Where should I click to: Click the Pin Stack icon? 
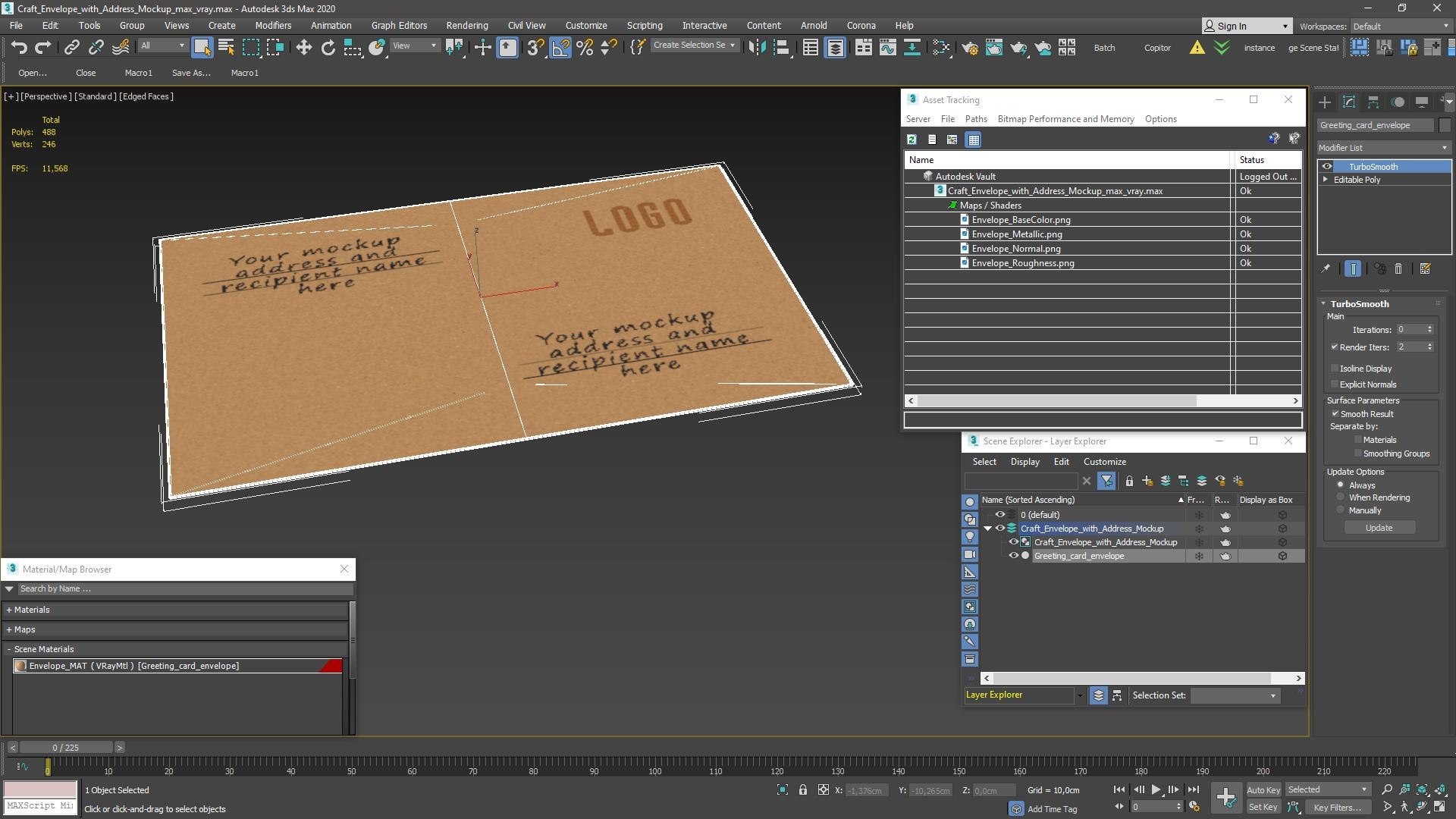click(x=1326, y=268)
